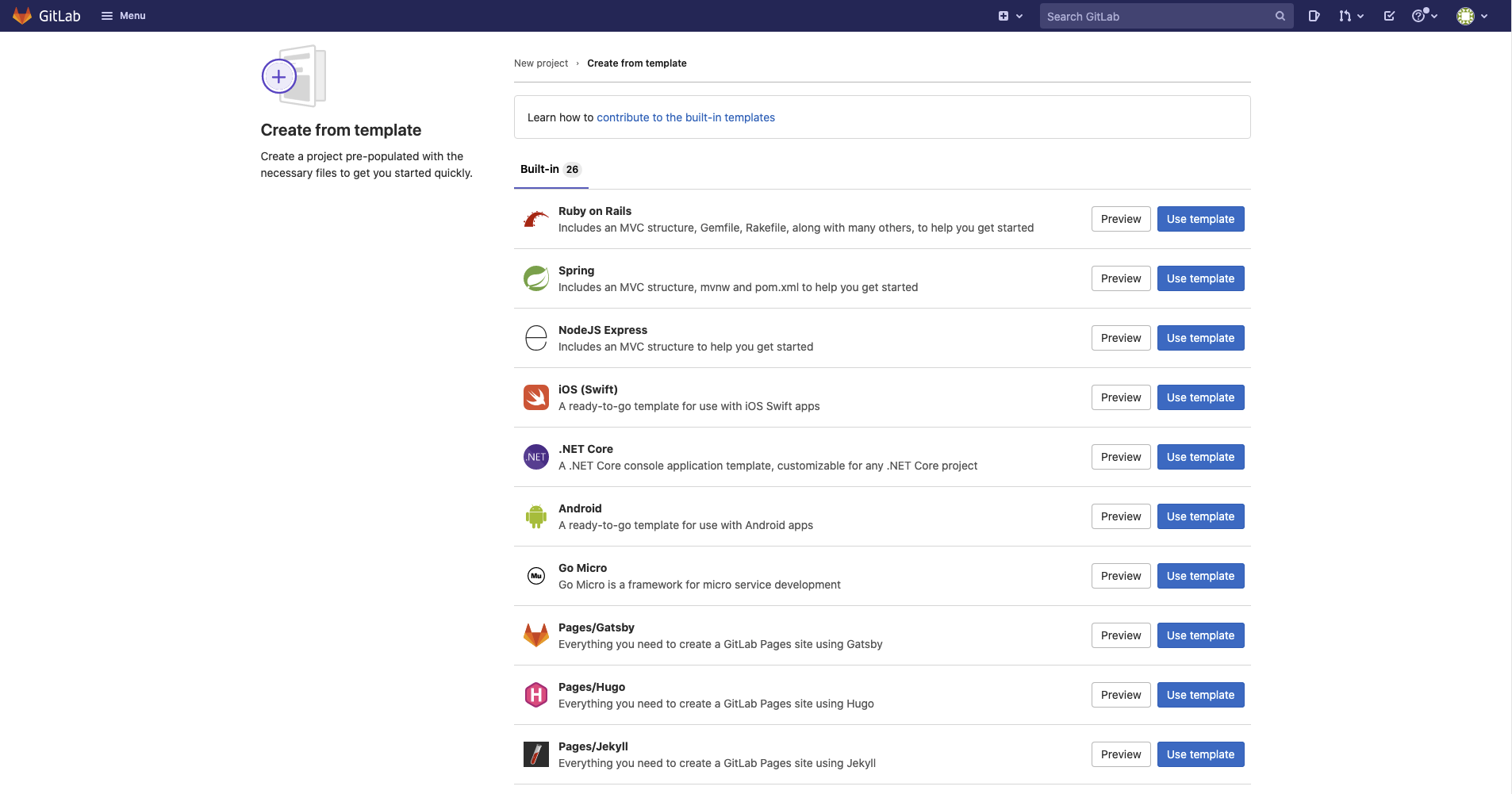The image size is (1512, 794).
Task: Click the Android robot icon
Action: 536,516
